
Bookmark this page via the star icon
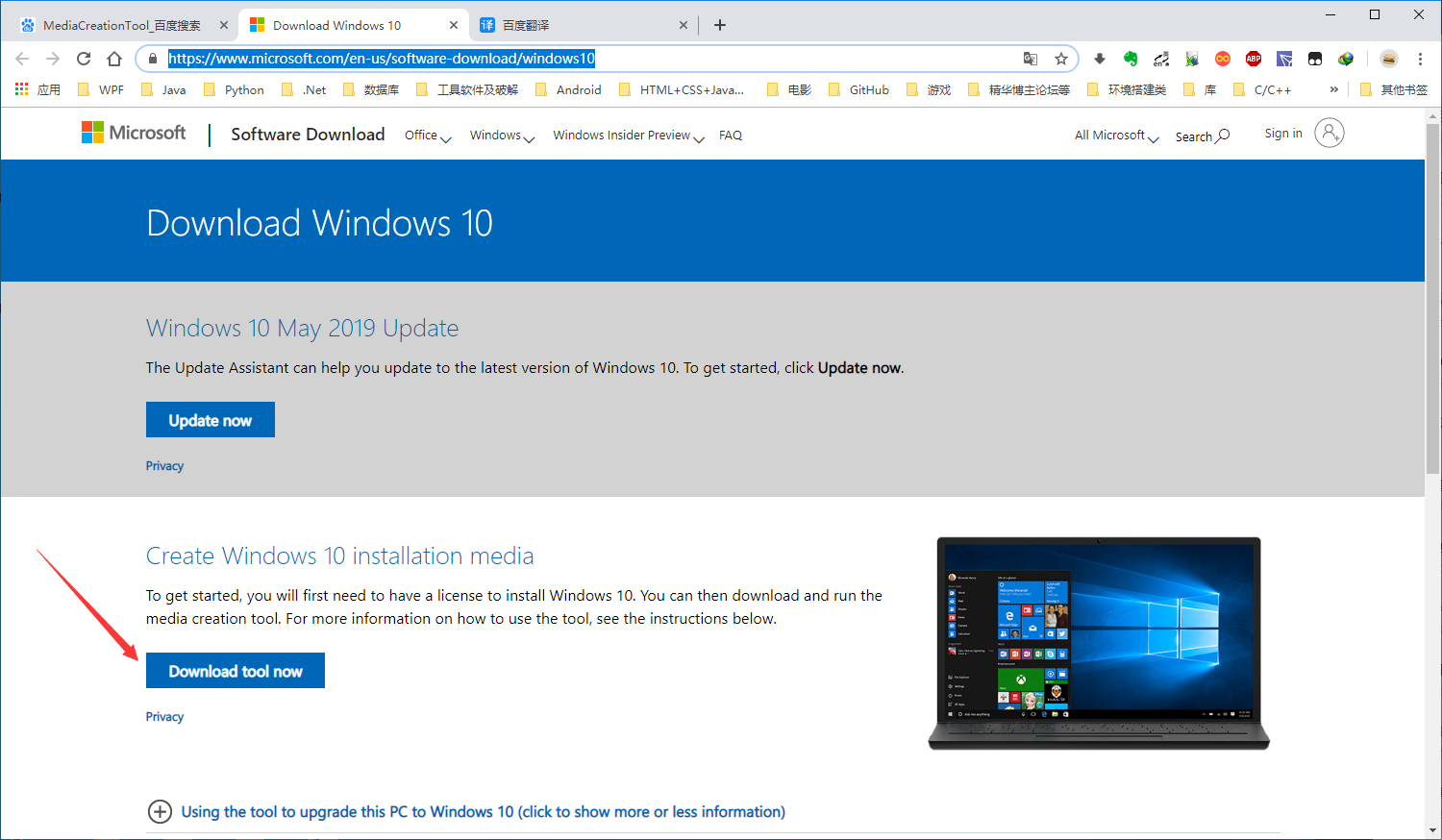(x=1061, y=58)
